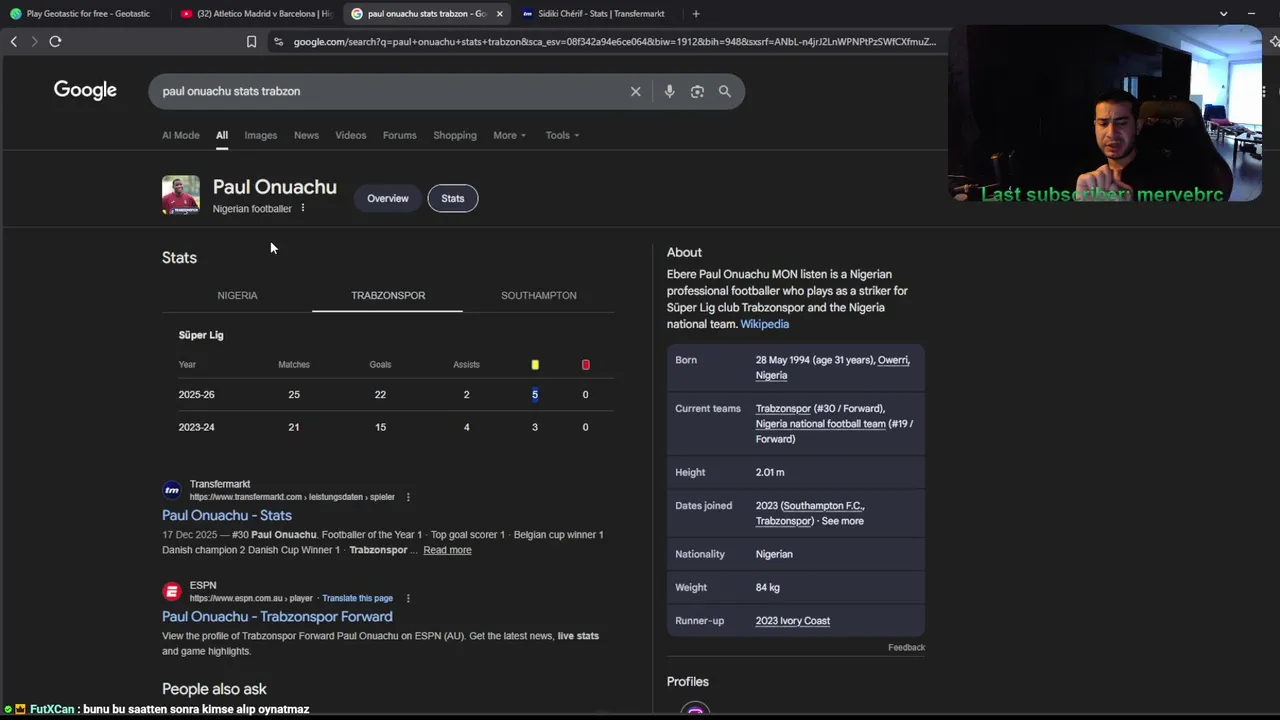Go forward with browser forward arrow
This screenshot has height=720, width=1280.
(x=34, y=41)
